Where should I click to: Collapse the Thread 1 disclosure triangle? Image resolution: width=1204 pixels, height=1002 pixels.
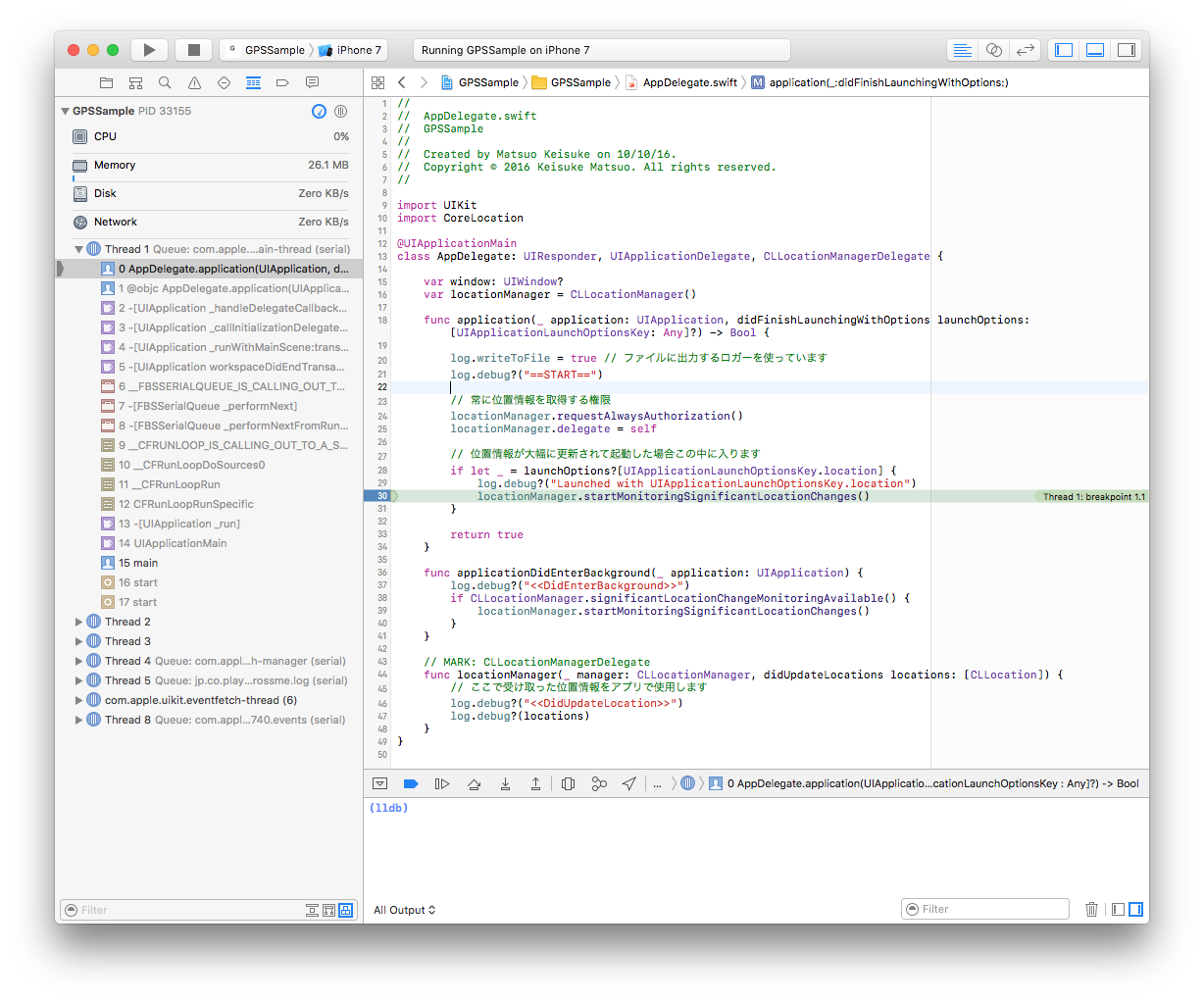(x=79, y=249)
